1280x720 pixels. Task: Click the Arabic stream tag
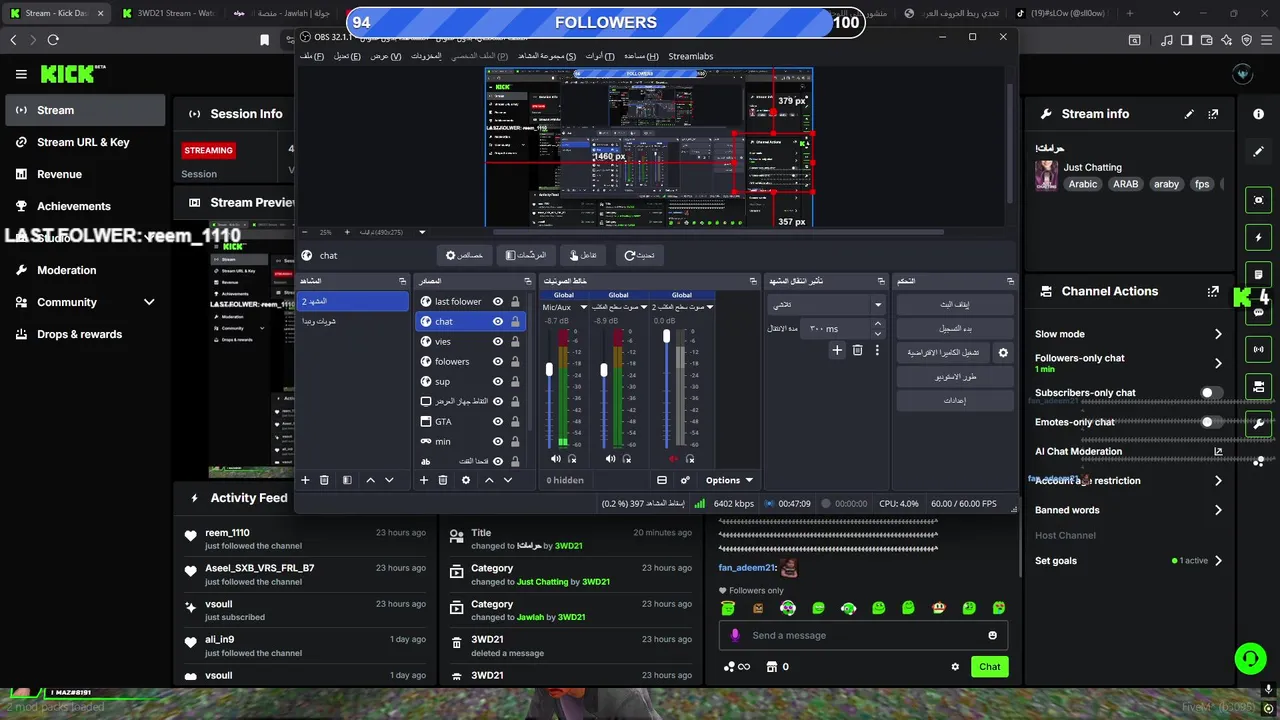(x=1083, y=184)
